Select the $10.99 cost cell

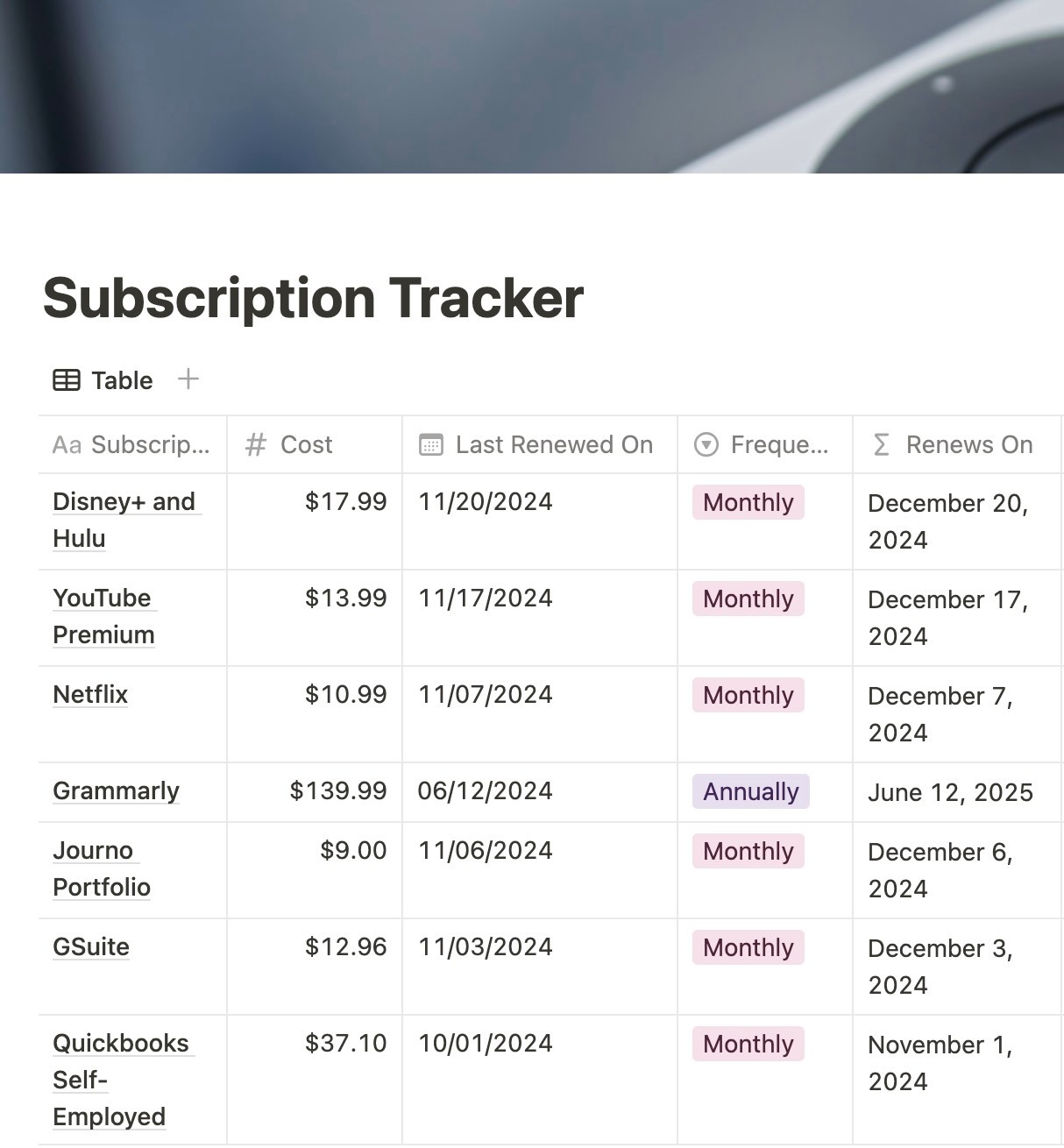point(315,715)
